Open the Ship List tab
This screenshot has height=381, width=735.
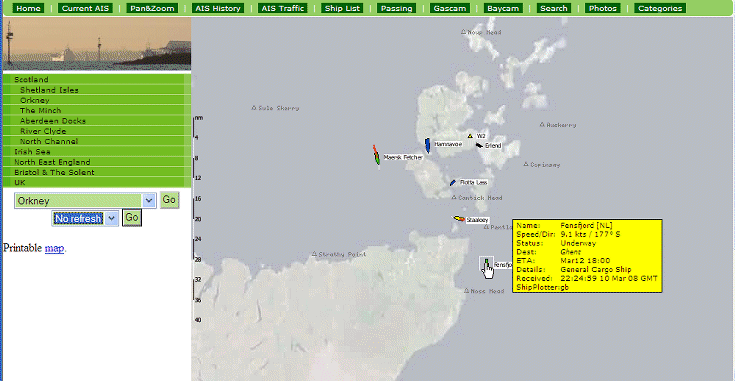pos(342,8)
